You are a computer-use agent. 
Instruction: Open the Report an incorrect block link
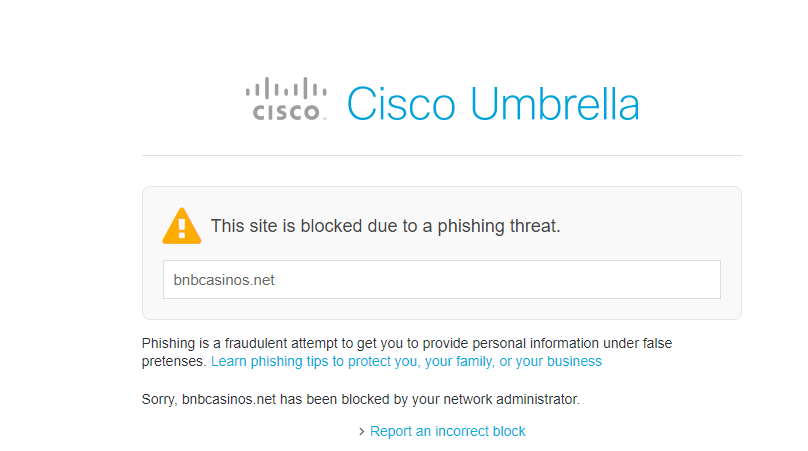(x=447, y=431)
